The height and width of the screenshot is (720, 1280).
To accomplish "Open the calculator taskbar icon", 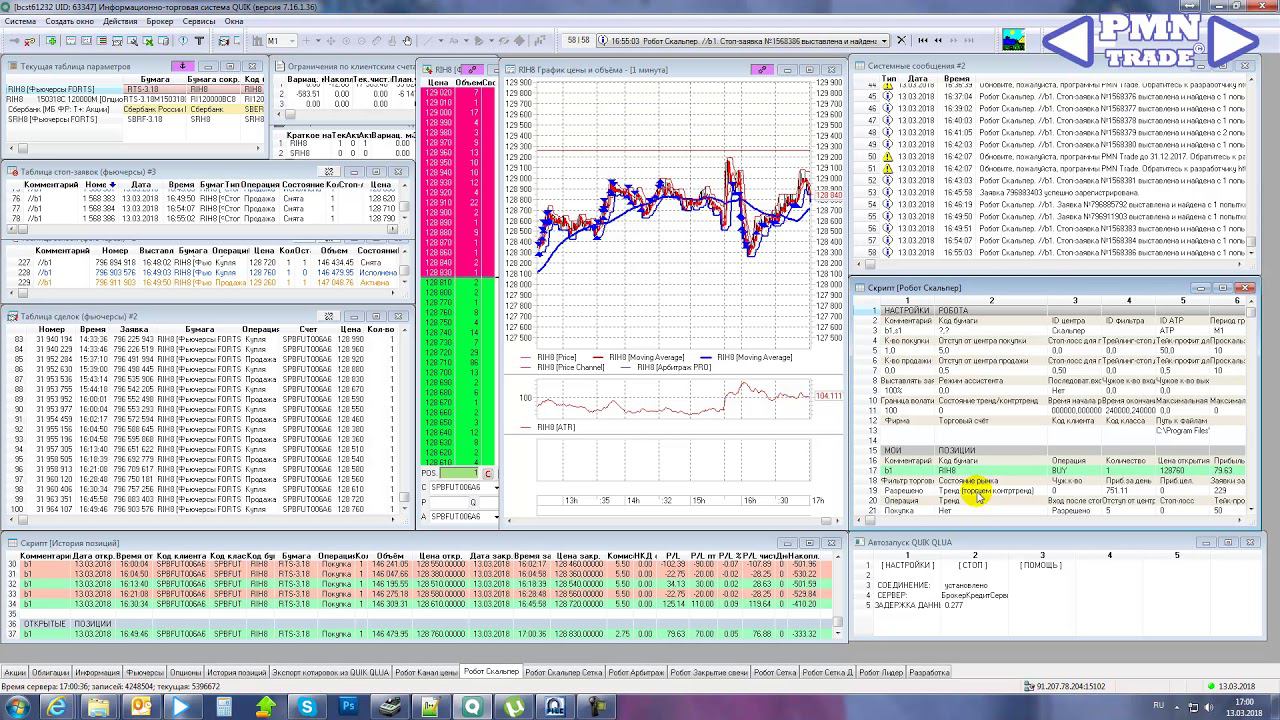I will (x=223, y=707).
